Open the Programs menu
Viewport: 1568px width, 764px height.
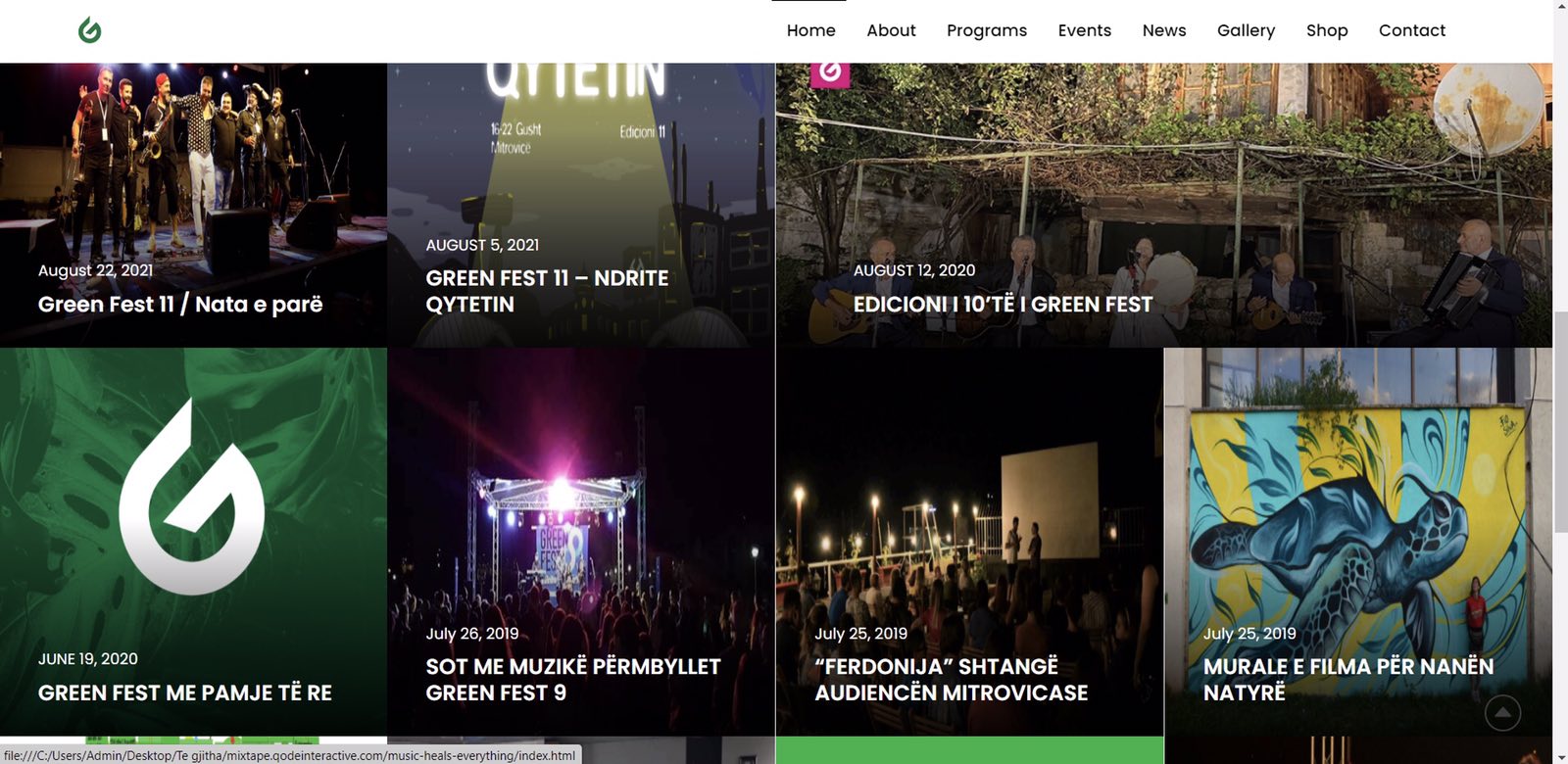point(986,30)
